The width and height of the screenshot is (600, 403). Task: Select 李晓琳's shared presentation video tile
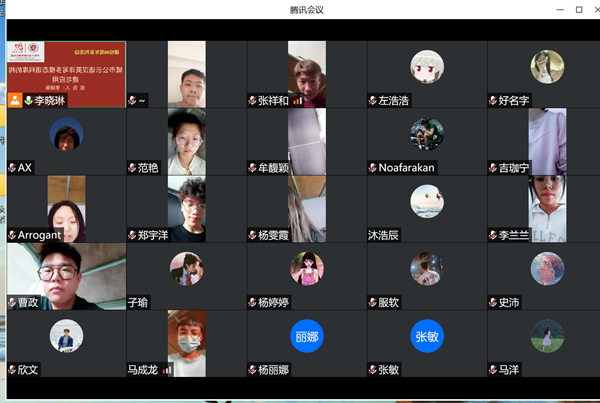(66, 68)
